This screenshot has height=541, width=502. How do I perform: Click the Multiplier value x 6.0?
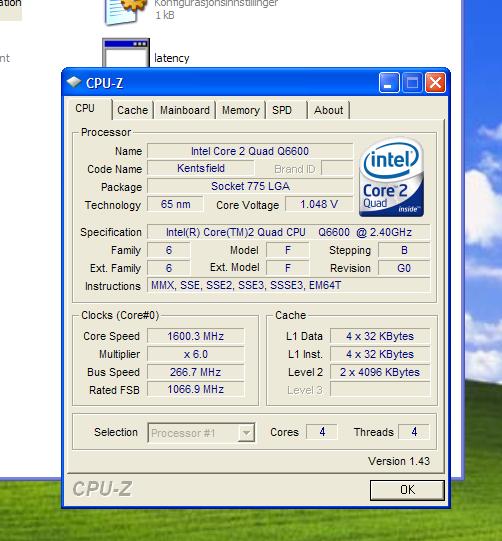point(196,354)
